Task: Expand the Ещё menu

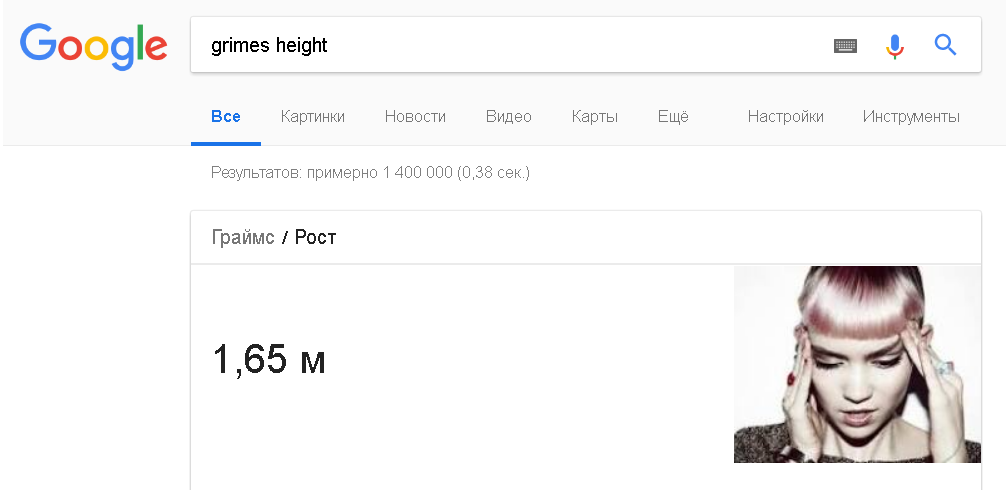Action: pos(673,117)
